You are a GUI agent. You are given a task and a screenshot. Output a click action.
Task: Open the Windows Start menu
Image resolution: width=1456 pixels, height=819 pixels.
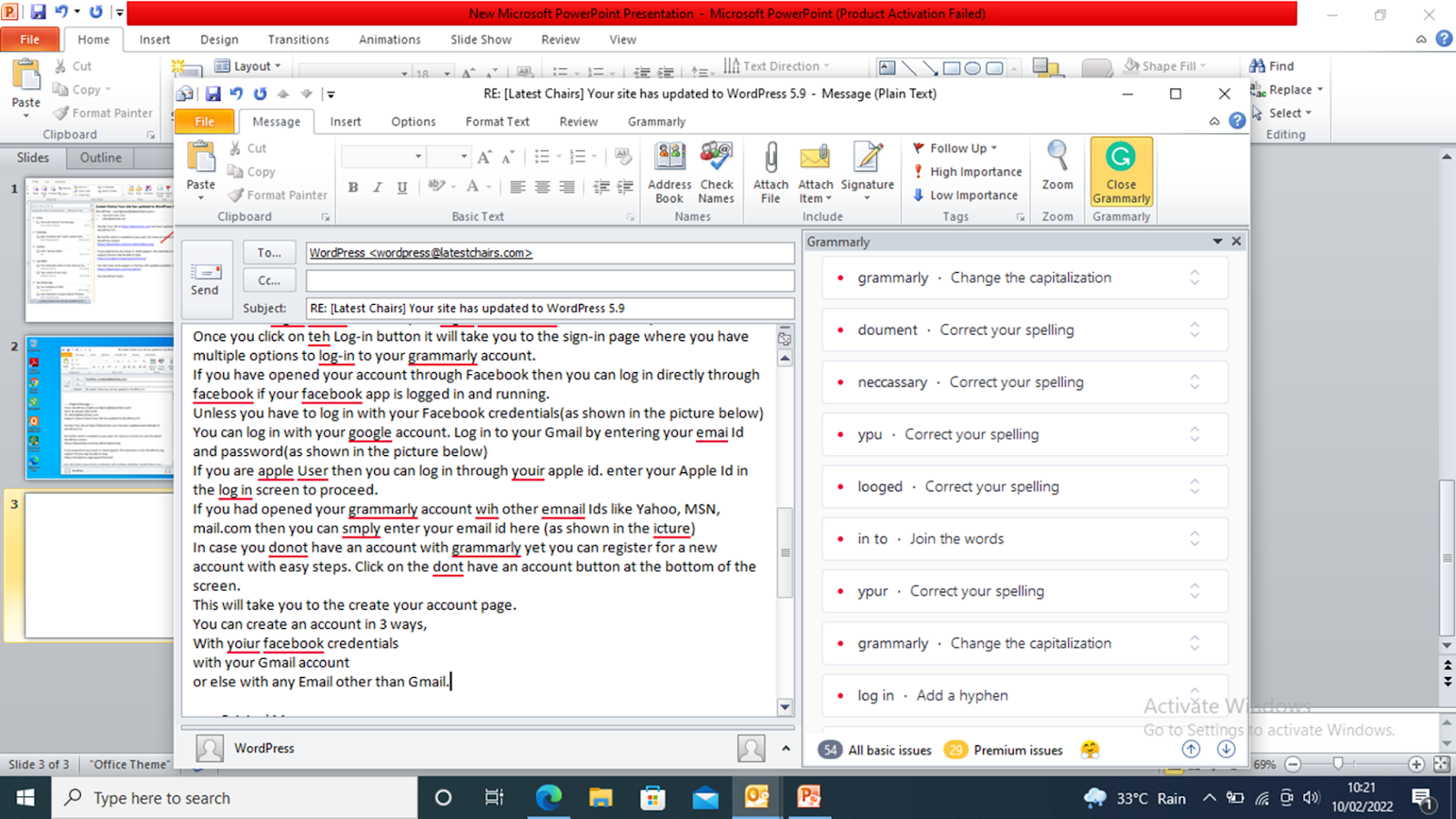(25, 798)
